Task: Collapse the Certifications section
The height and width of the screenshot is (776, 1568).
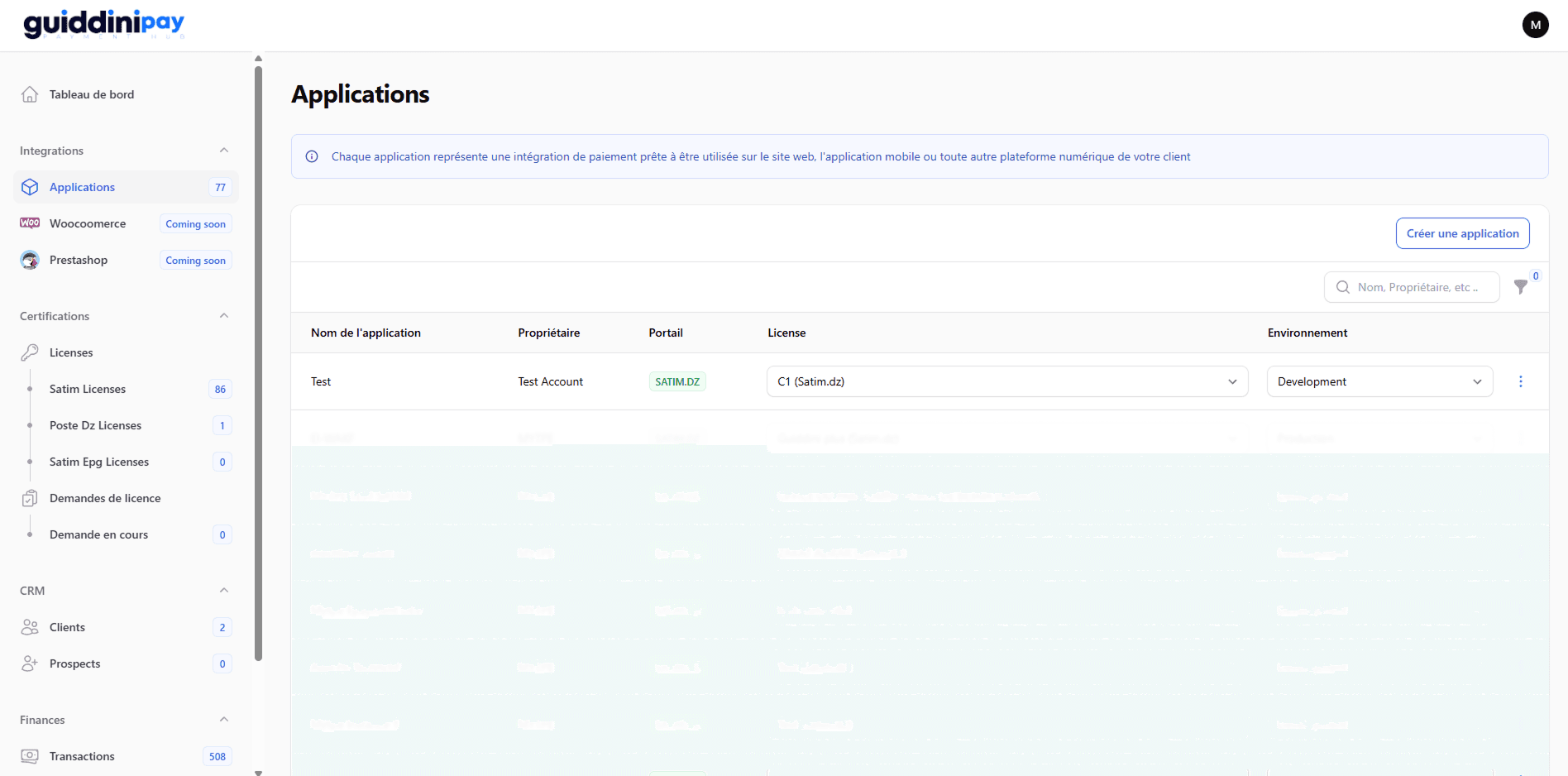Action: (x=223, y=315)
